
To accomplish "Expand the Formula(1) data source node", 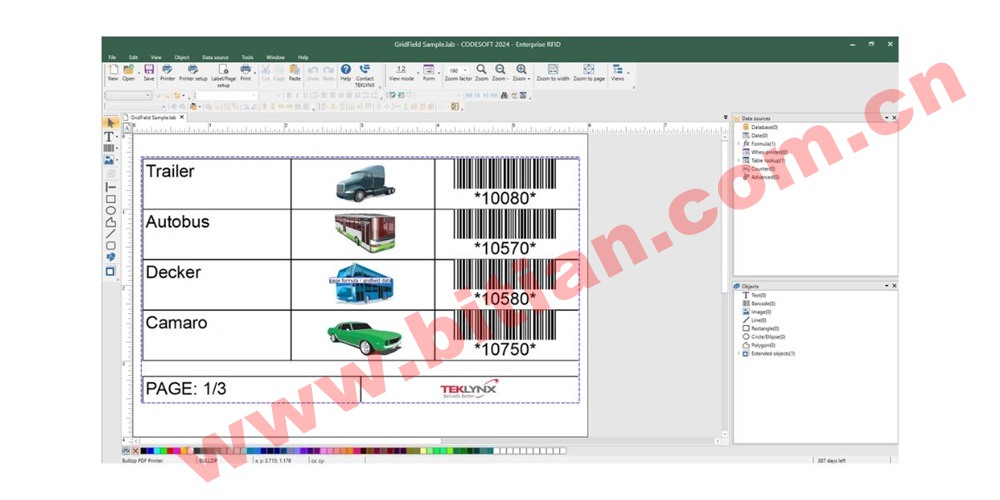I will [x=739, y=144].
